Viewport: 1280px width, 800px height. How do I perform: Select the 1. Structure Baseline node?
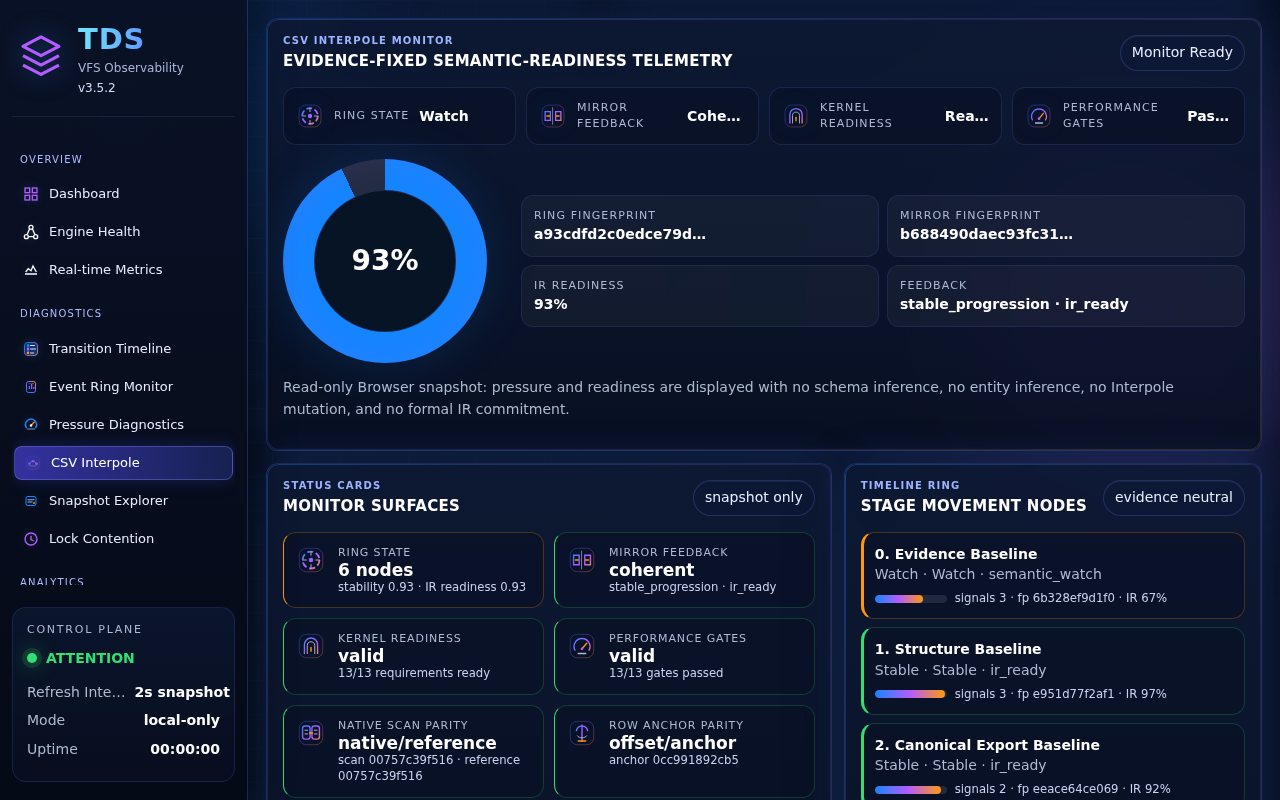coord(1053,671)
